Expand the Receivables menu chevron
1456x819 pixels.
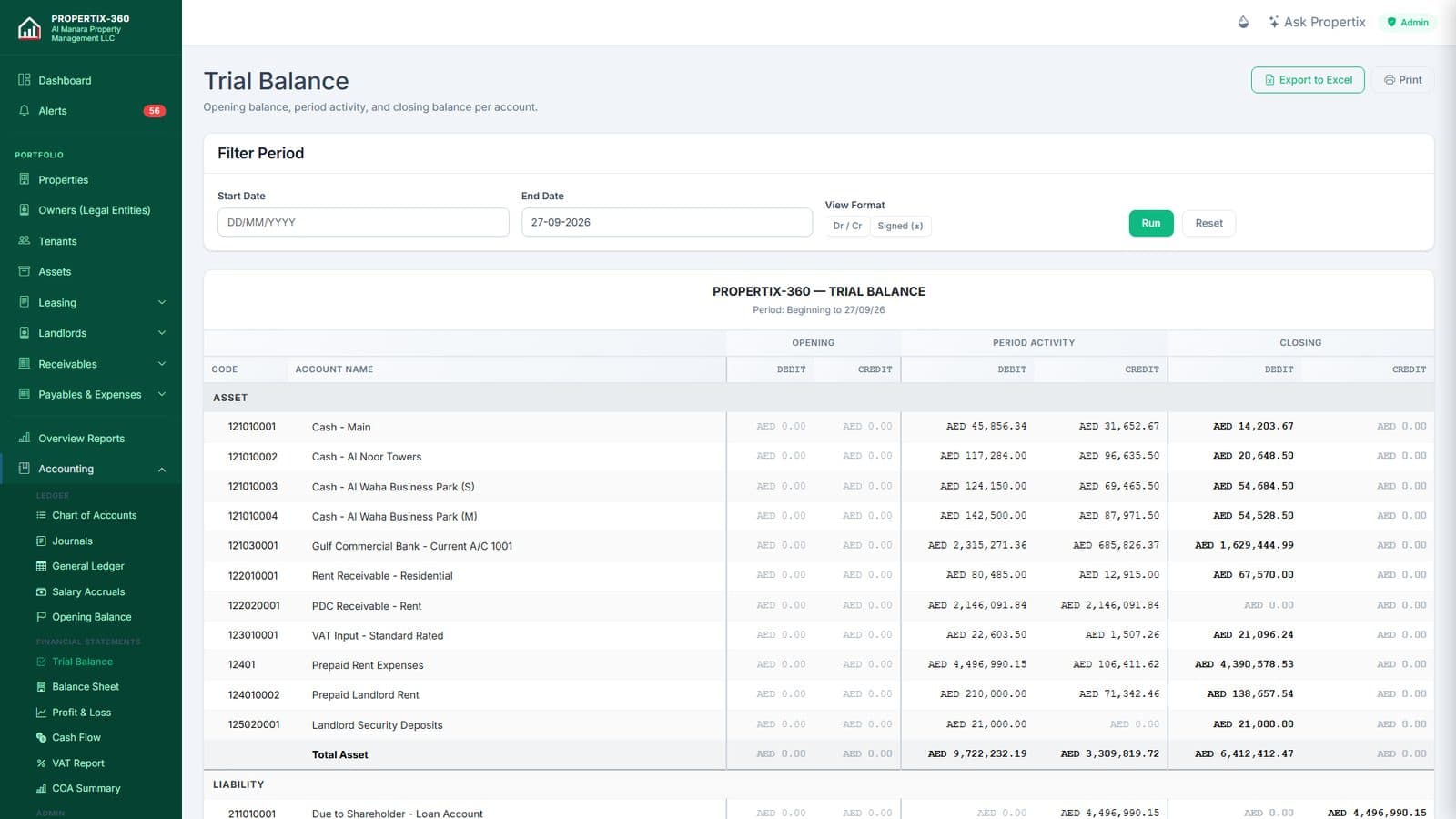[162, 364]
